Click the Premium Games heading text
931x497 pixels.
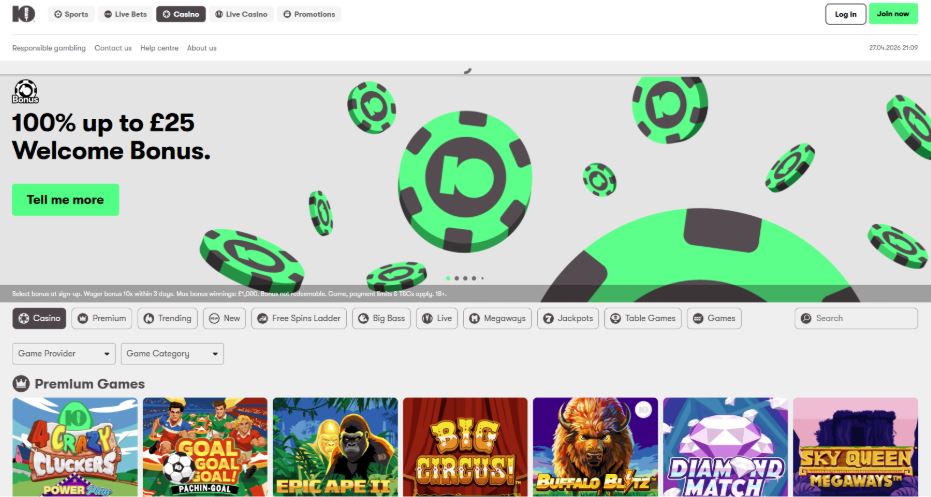click(90, 384)
